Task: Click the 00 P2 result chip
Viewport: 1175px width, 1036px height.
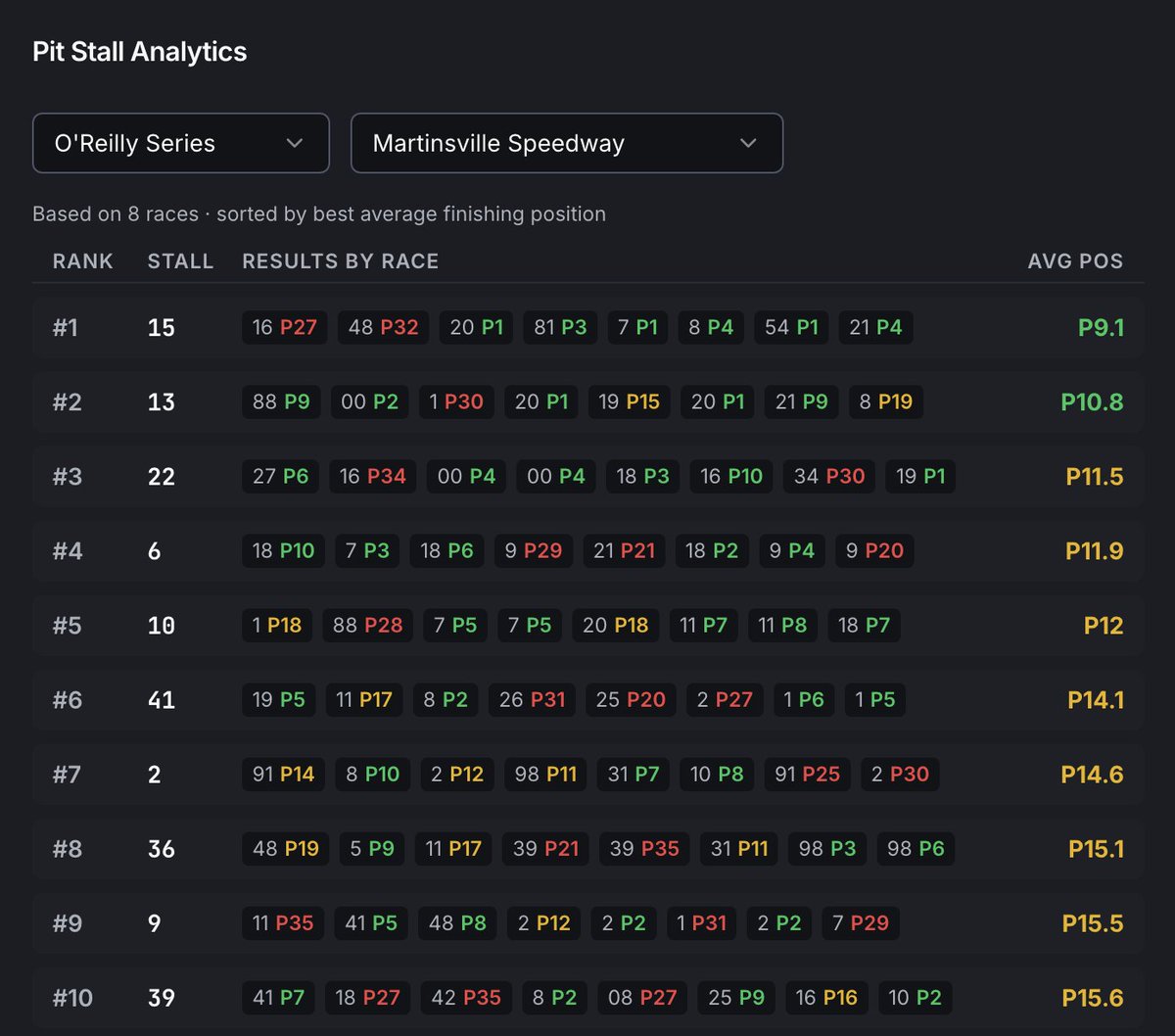Action: point(370,401)
